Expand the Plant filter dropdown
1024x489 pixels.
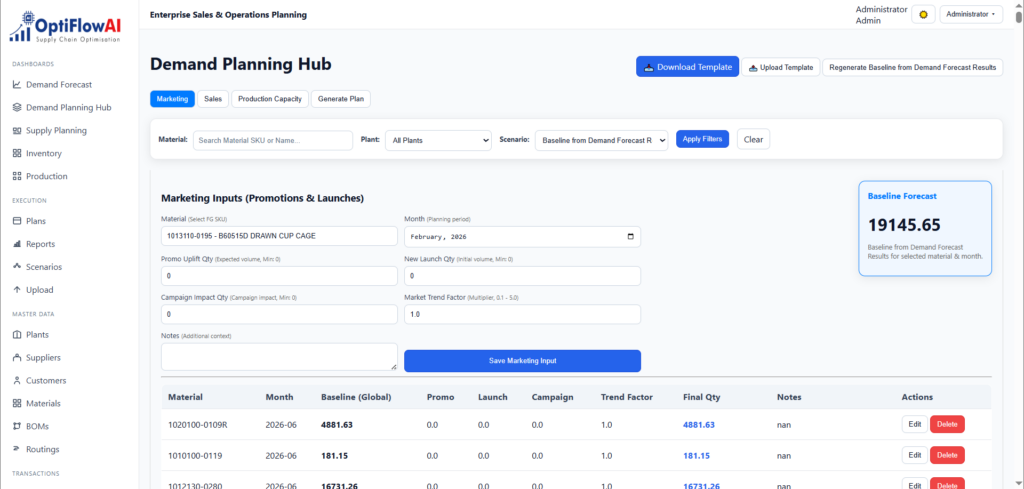tap(438, 140)
